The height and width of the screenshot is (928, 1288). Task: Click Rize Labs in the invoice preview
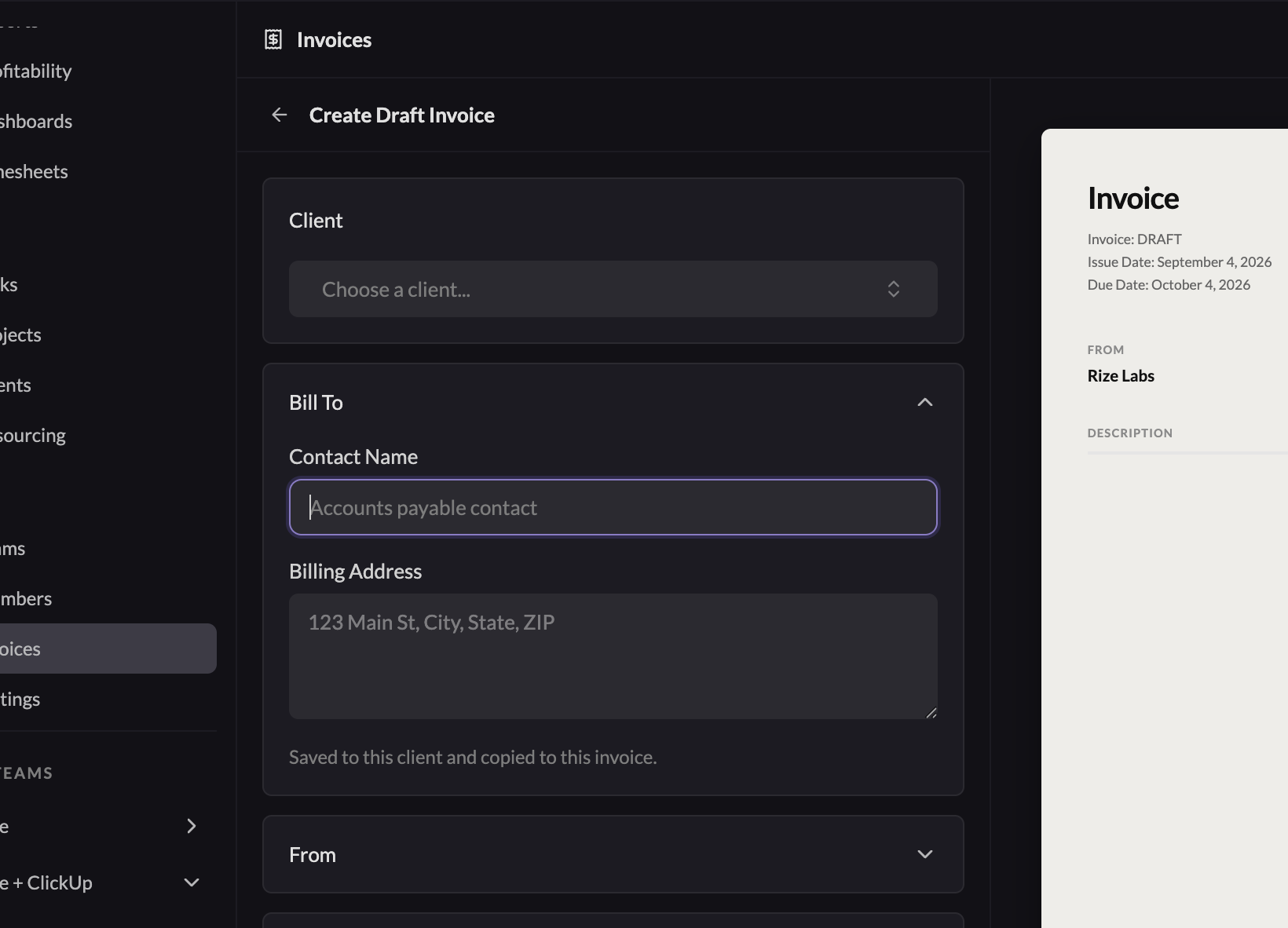pos(1121,375)
